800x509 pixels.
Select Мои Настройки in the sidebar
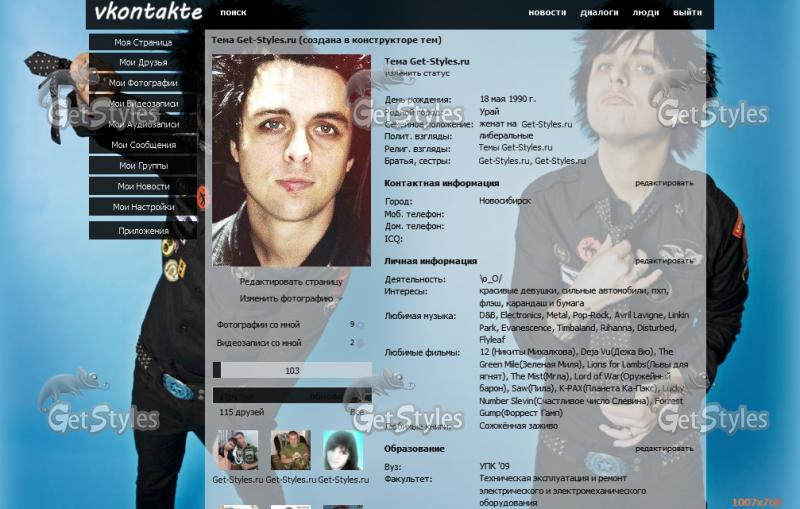143,207
